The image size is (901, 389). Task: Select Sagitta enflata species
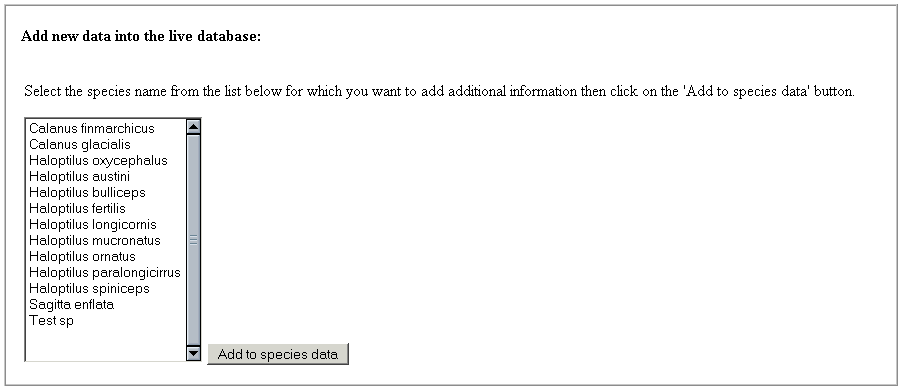(106, 305)
